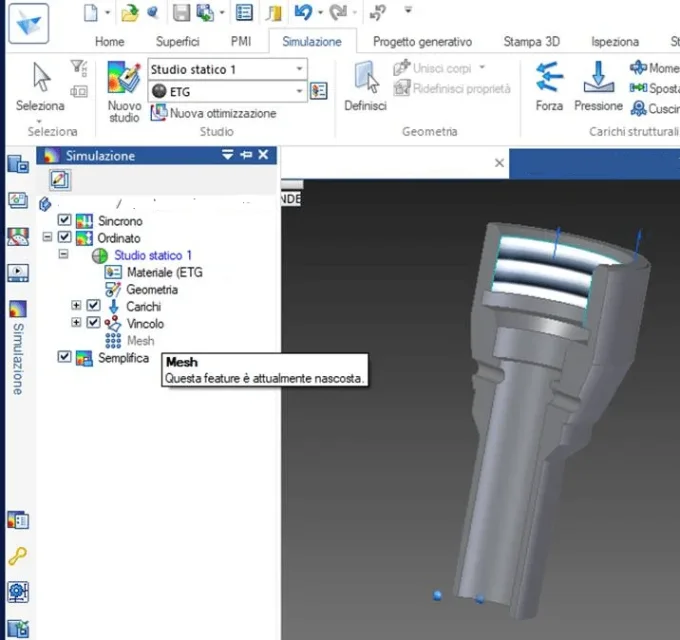680x640 pixels.
Task: Click Nuova ottimizzazione button
Action: (213, 113)
